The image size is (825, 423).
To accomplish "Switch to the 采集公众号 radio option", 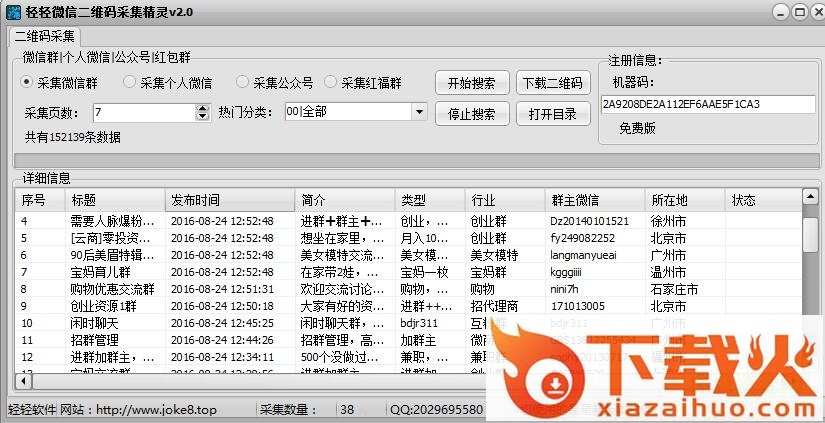I will [x=242, y=83].
